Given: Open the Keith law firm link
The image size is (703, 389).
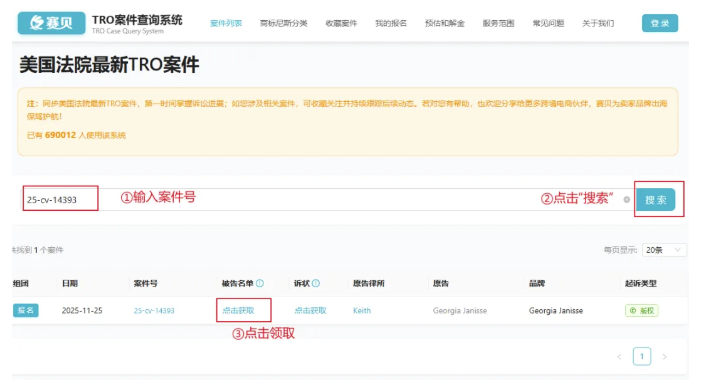Looking at the screenshot, I should coord(362,311).
